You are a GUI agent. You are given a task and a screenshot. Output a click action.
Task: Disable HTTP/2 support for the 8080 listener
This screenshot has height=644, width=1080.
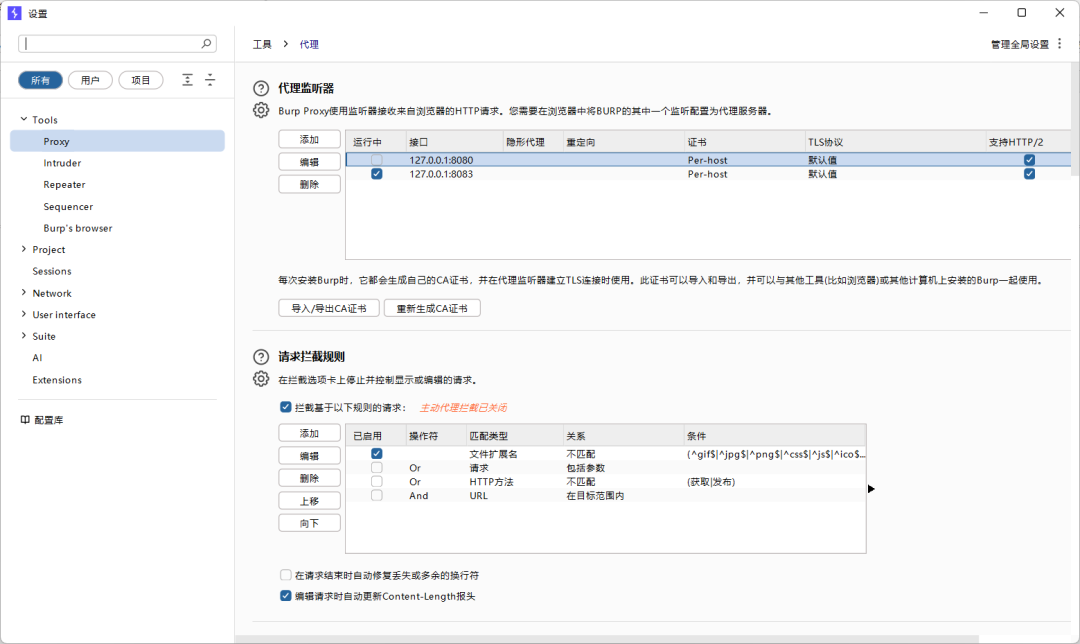[x=1030, y=159]
